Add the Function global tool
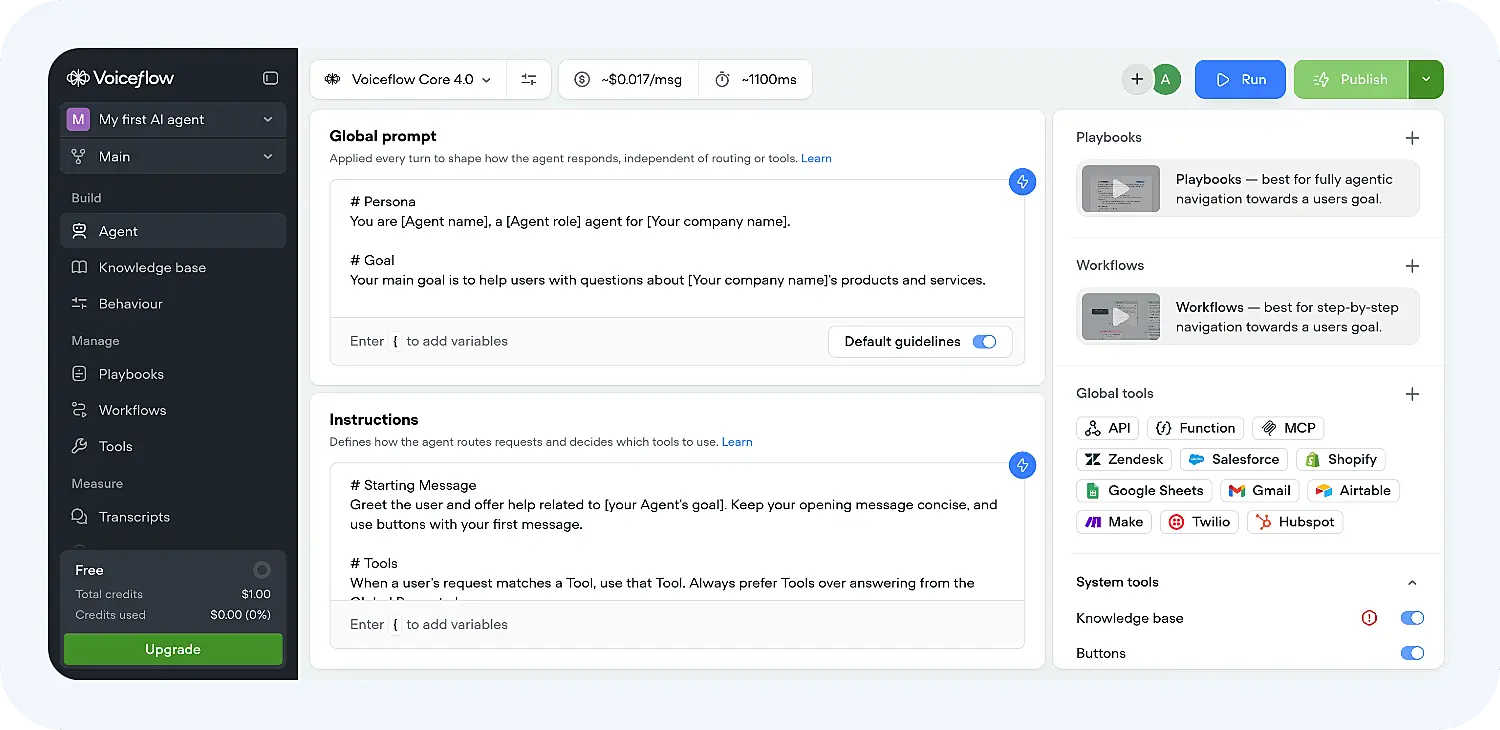Viewport: 1500px width, 730px height. (x=1195, y=428)
